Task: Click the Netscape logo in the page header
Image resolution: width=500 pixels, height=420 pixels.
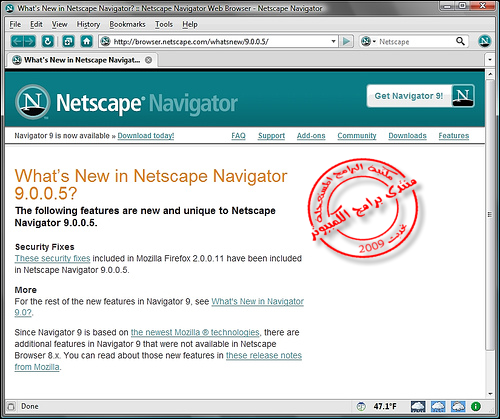Action: tap(33, 102)
